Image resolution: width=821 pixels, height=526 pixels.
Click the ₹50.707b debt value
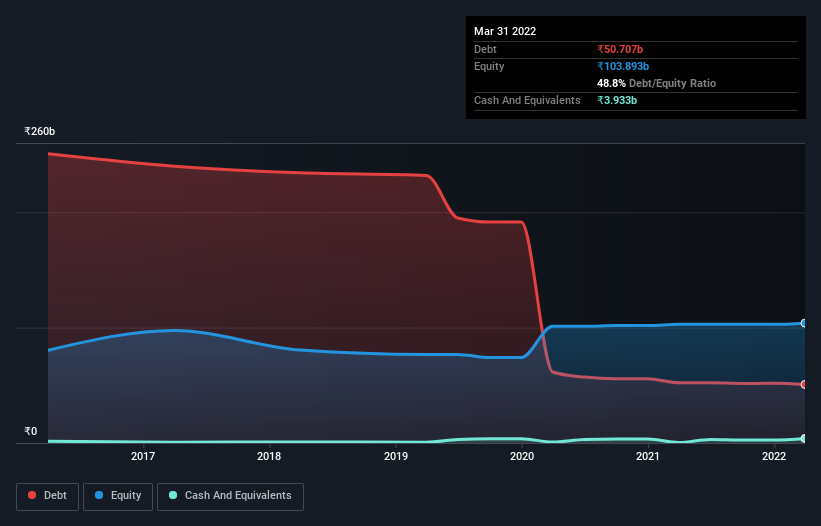[x=620, y=49]
